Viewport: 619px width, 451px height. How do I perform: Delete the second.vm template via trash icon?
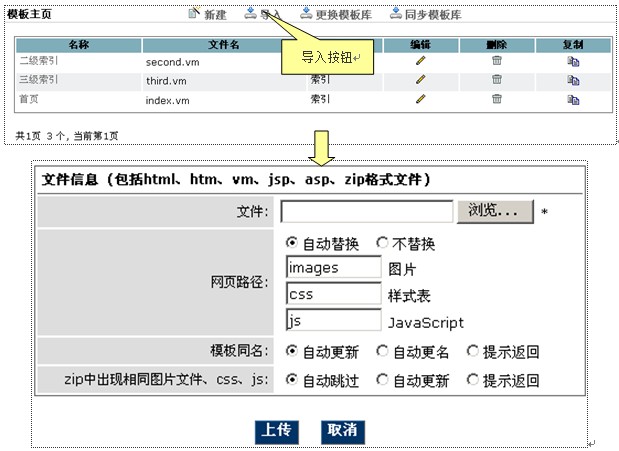[497, 60]
